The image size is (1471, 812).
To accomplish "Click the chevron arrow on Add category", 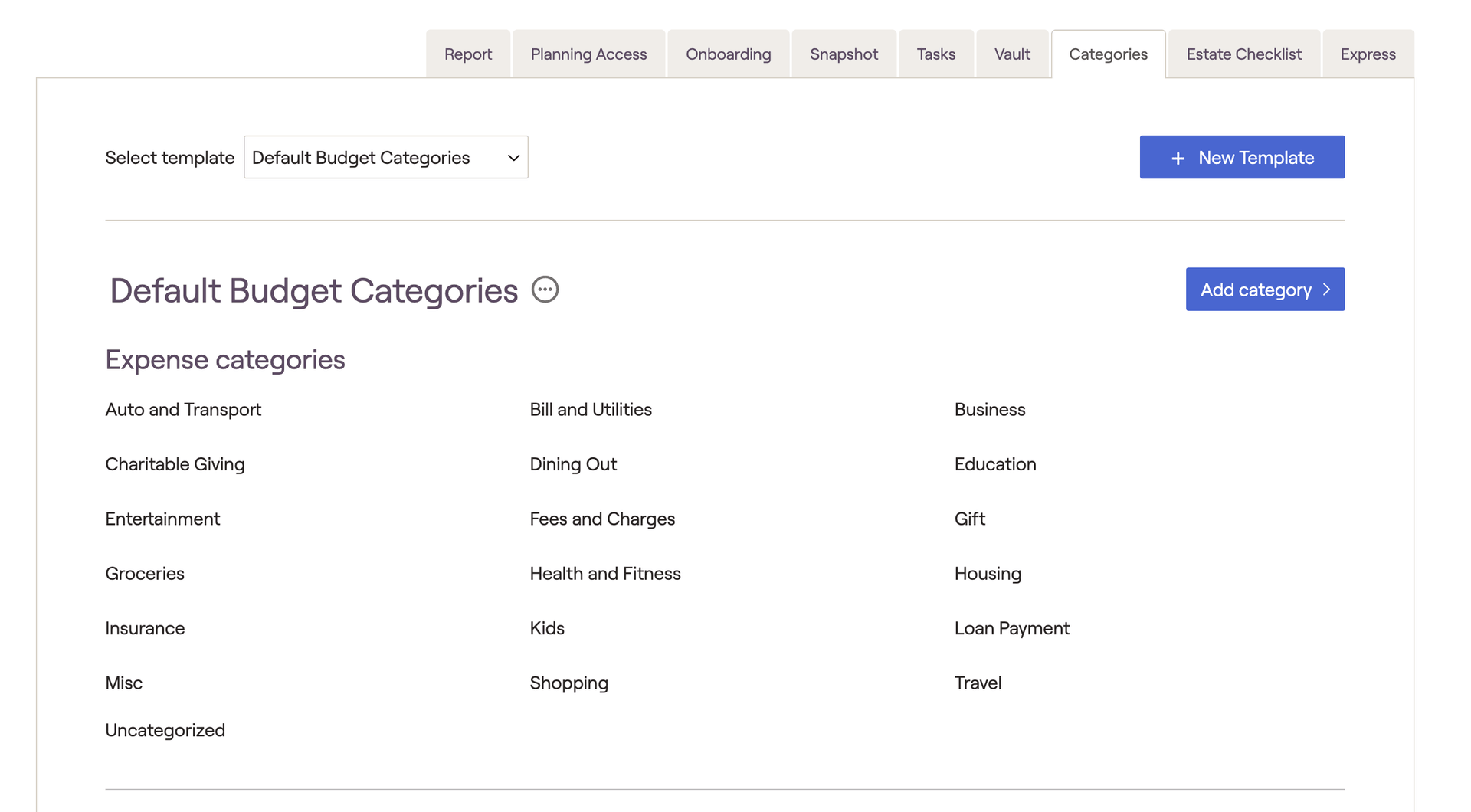I will click(x=1326, y=290).
